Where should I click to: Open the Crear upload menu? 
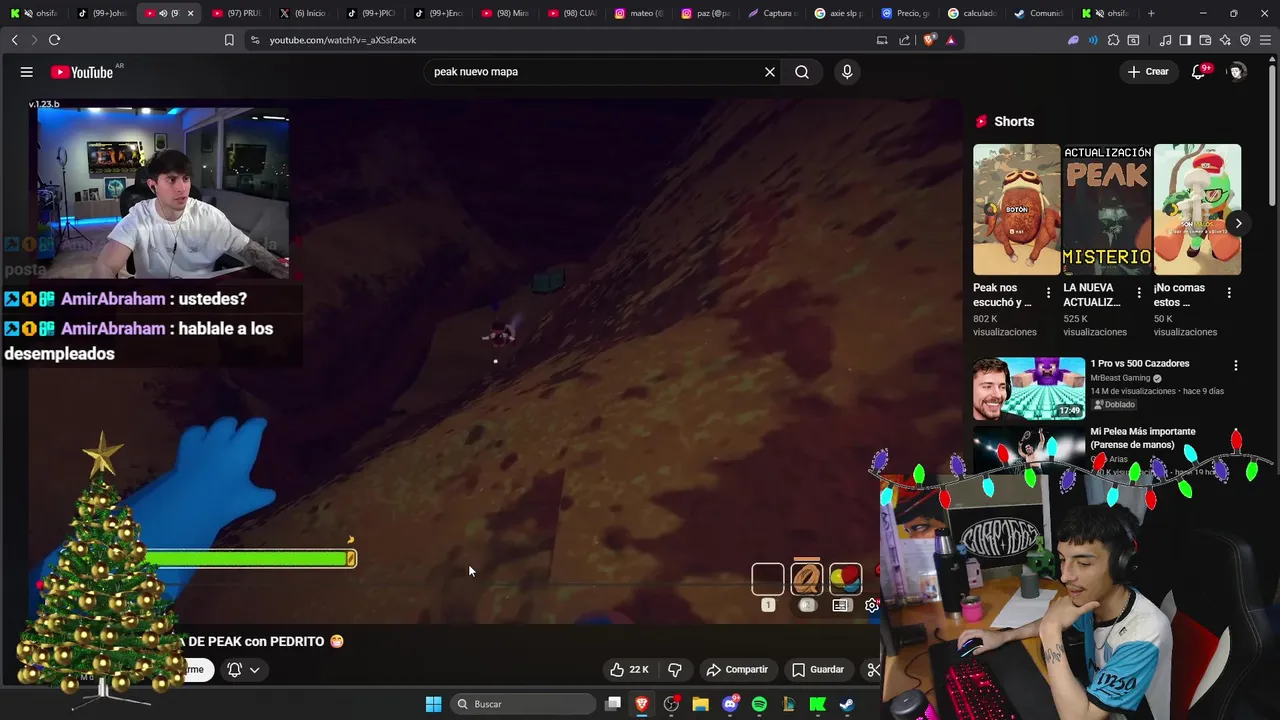click(1148, 72)
